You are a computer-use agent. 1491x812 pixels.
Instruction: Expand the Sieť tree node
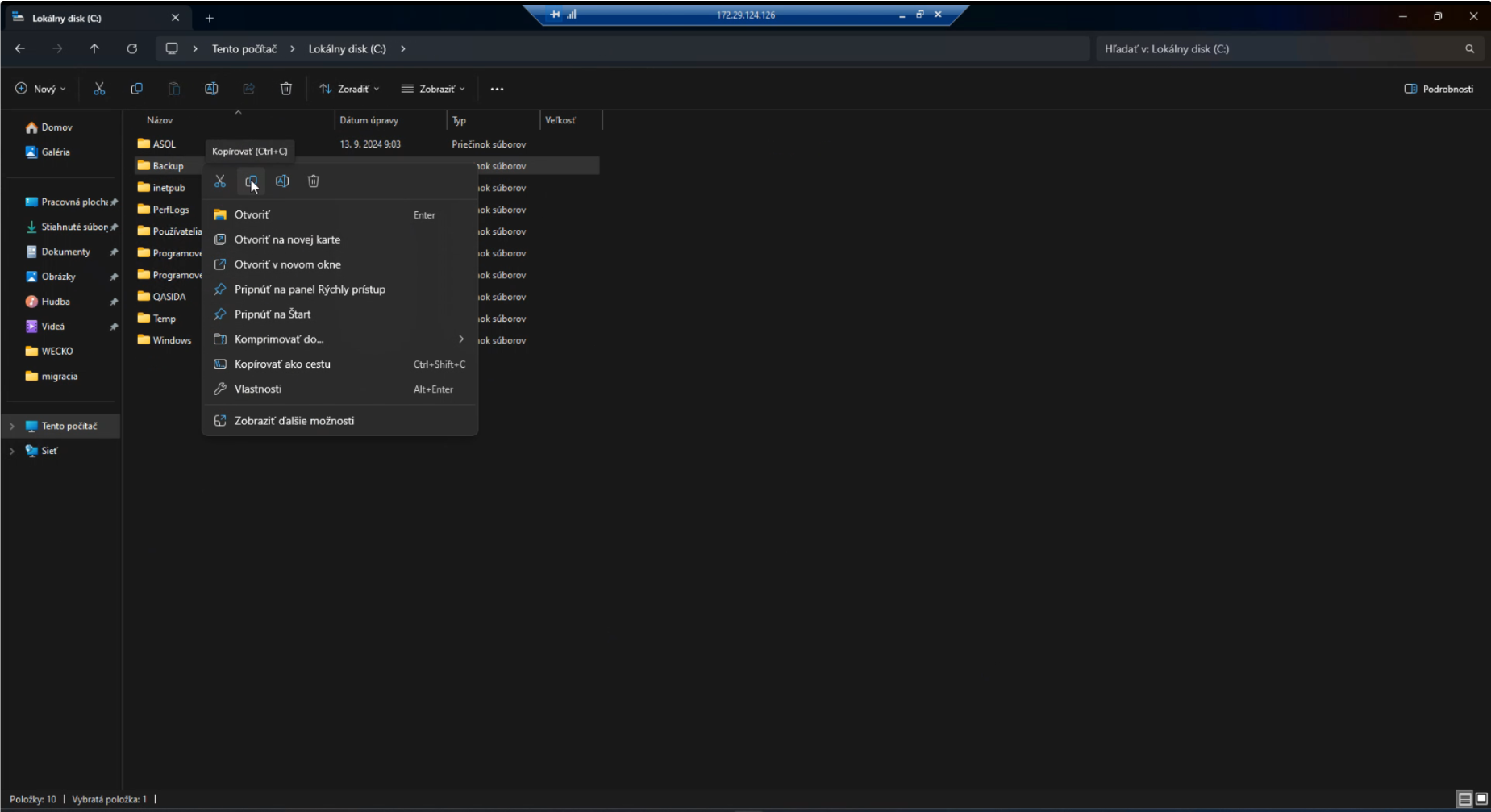click(x=12, y=451)
